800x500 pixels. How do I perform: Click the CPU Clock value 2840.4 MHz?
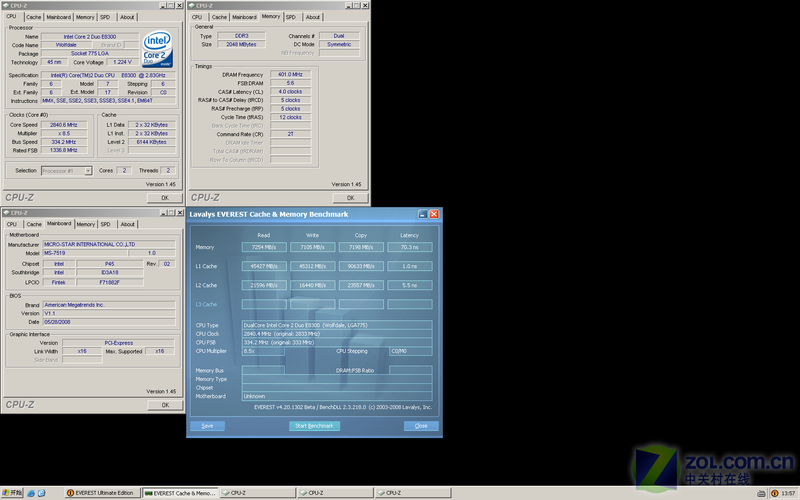(337, 334)
